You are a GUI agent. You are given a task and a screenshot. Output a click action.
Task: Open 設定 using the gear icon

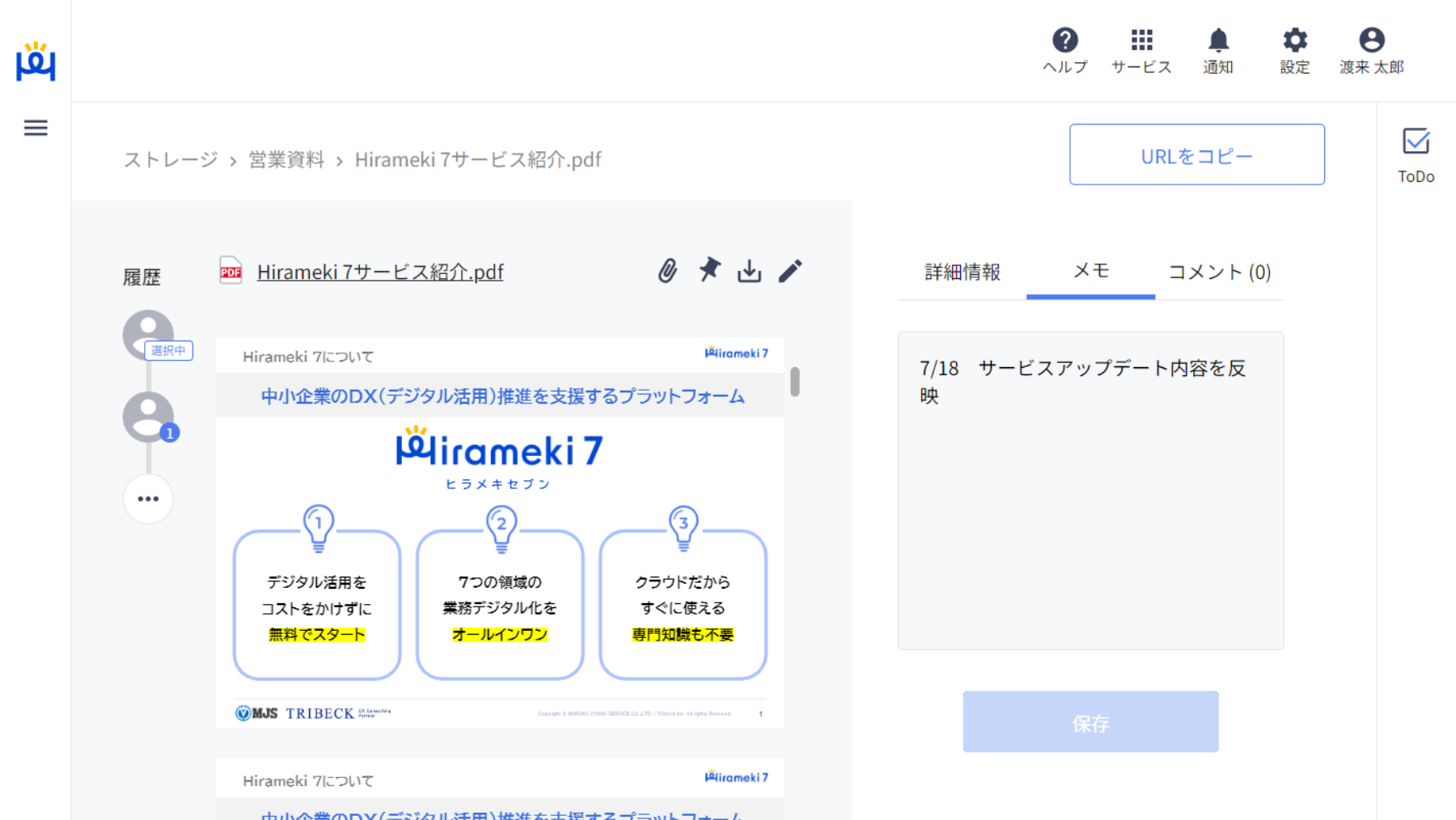tap(1294, 50)
